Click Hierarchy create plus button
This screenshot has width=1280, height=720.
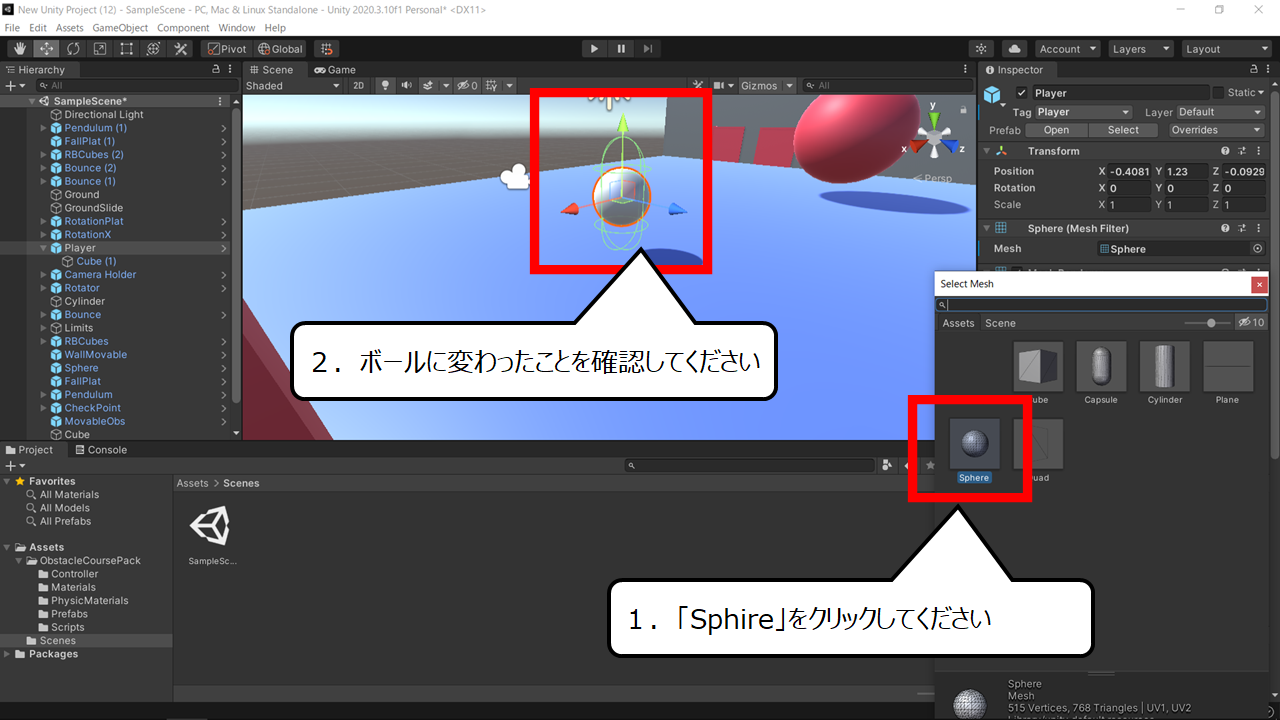tap(13, 86)
